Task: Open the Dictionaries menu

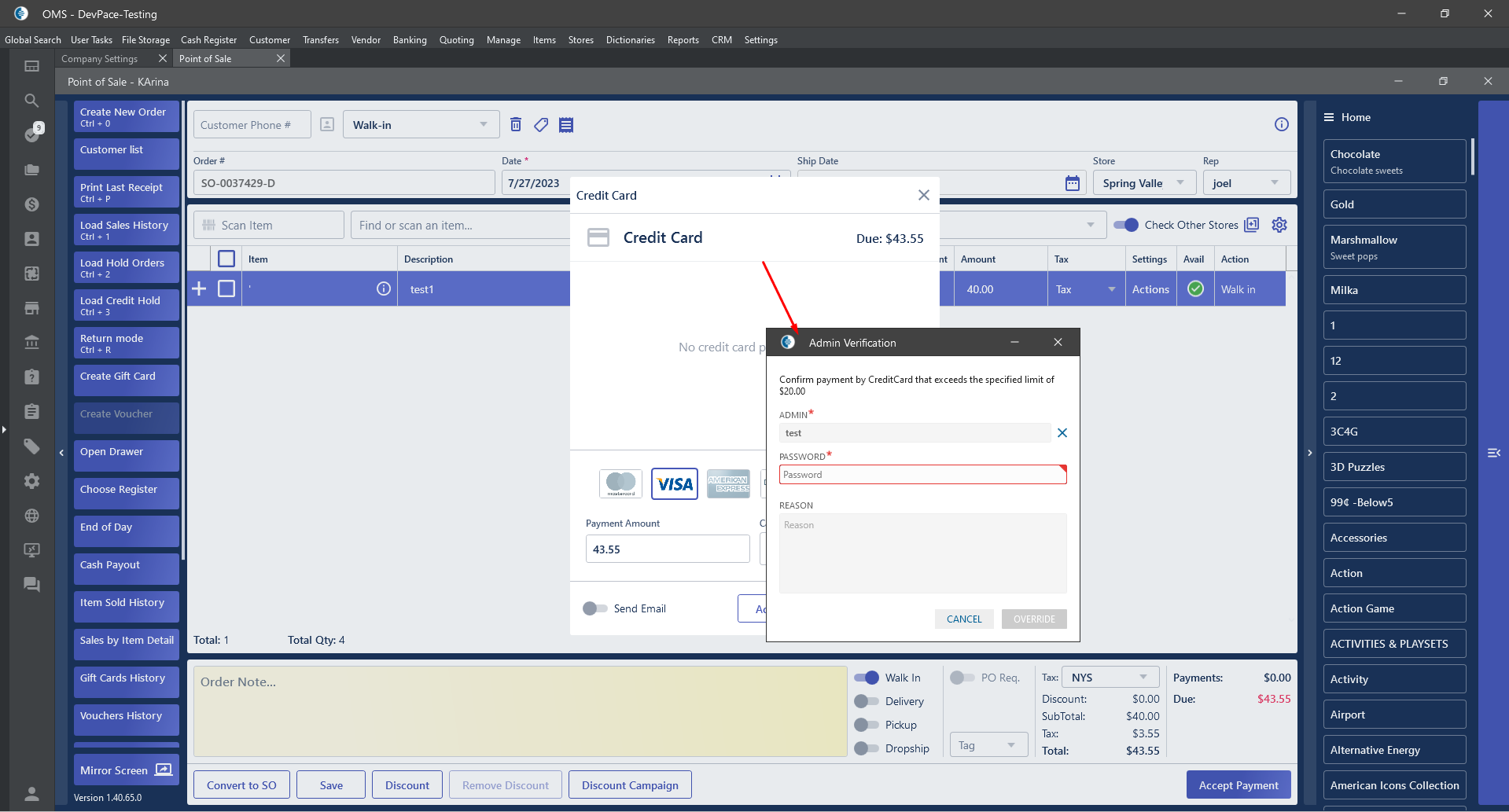Action: click(x=631, y=40)
